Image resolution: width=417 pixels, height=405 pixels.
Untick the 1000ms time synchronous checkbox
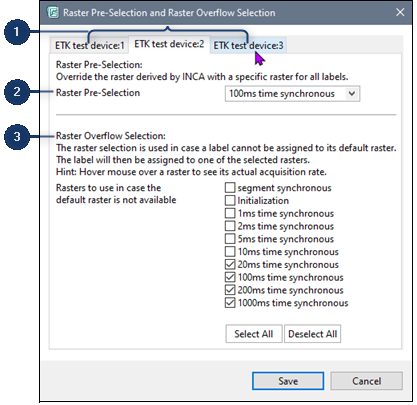coord(230,303)
